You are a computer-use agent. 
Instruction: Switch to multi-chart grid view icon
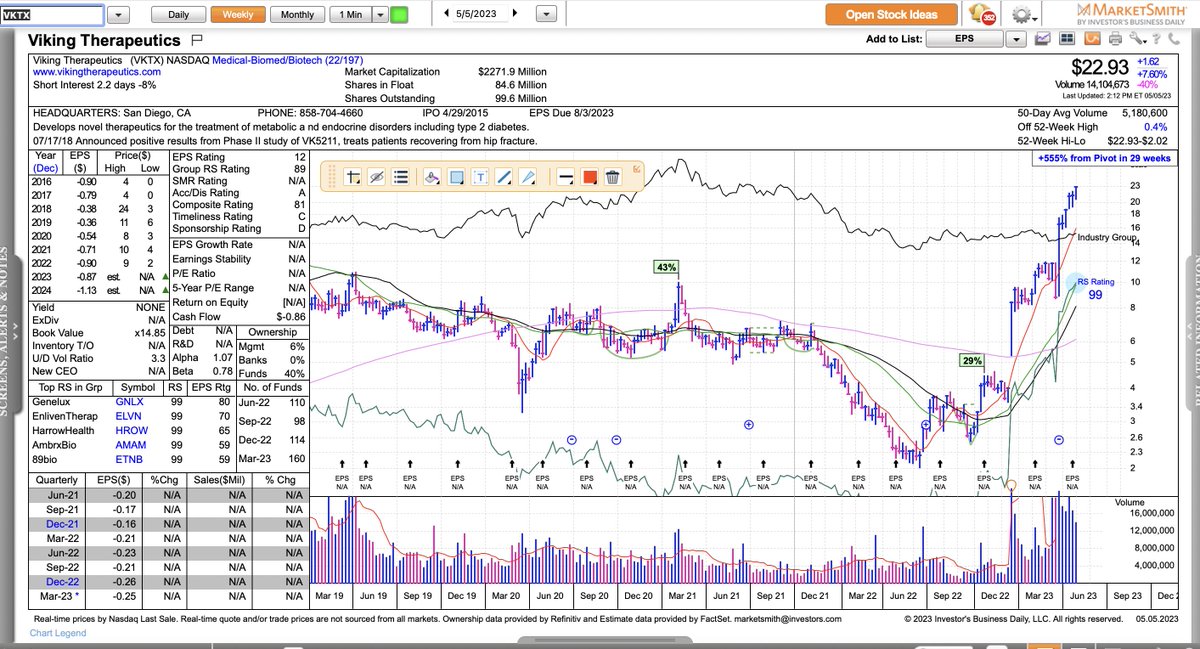(1067, 39)
